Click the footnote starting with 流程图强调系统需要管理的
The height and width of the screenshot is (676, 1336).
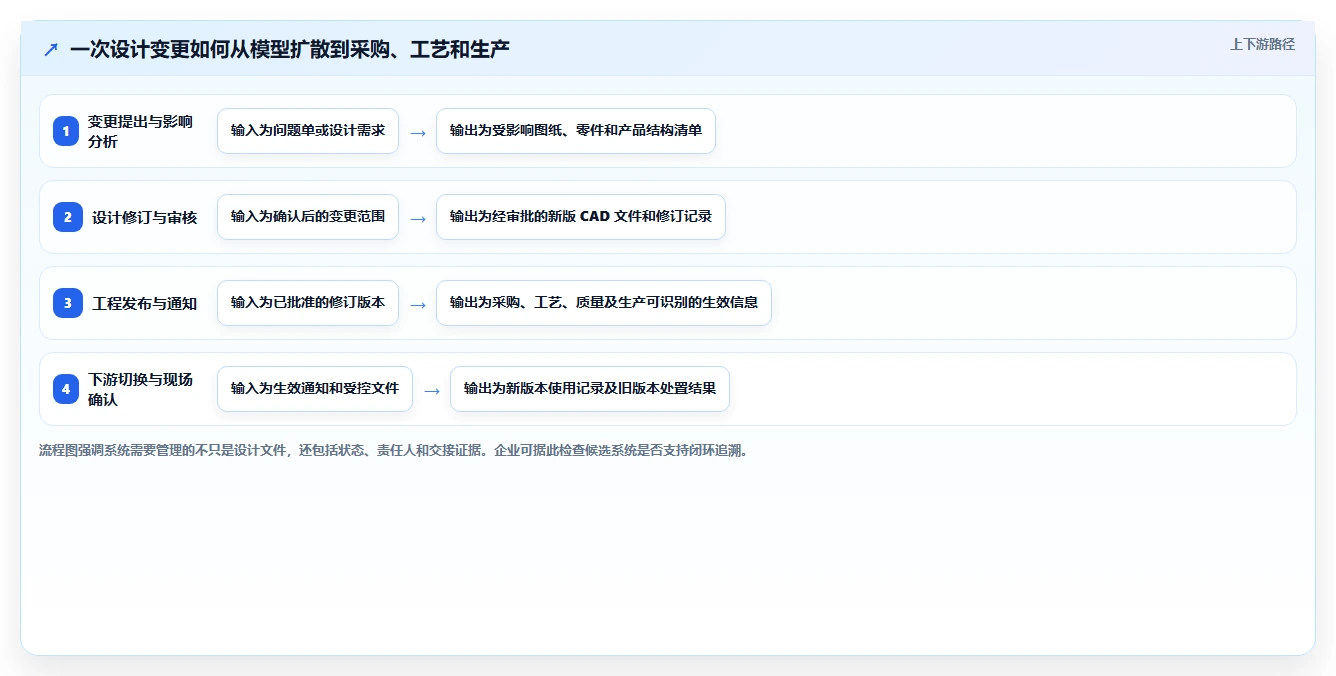[394, 451]
